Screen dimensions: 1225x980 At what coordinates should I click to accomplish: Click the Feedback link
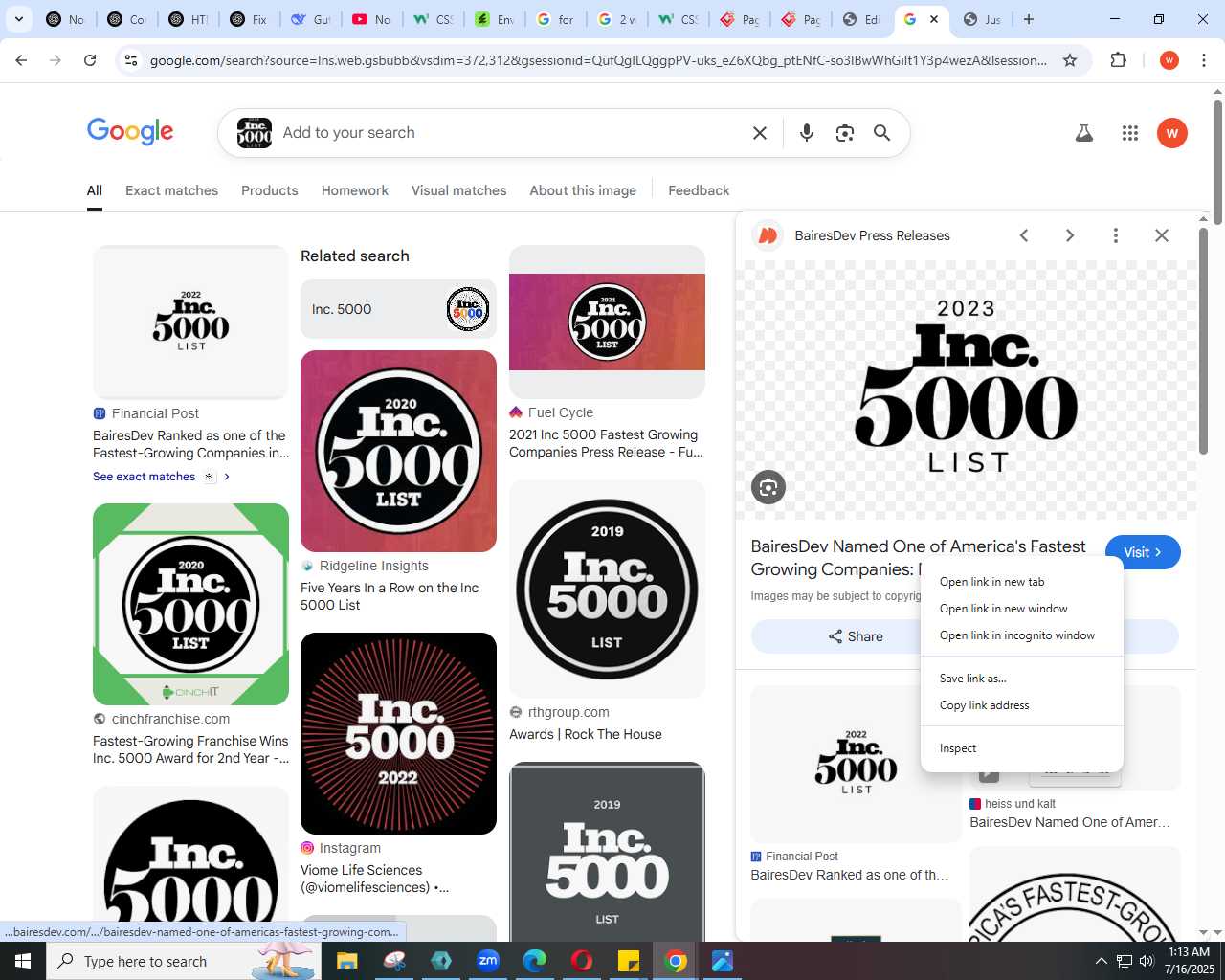pyautogui.click(x=699, y=190)
